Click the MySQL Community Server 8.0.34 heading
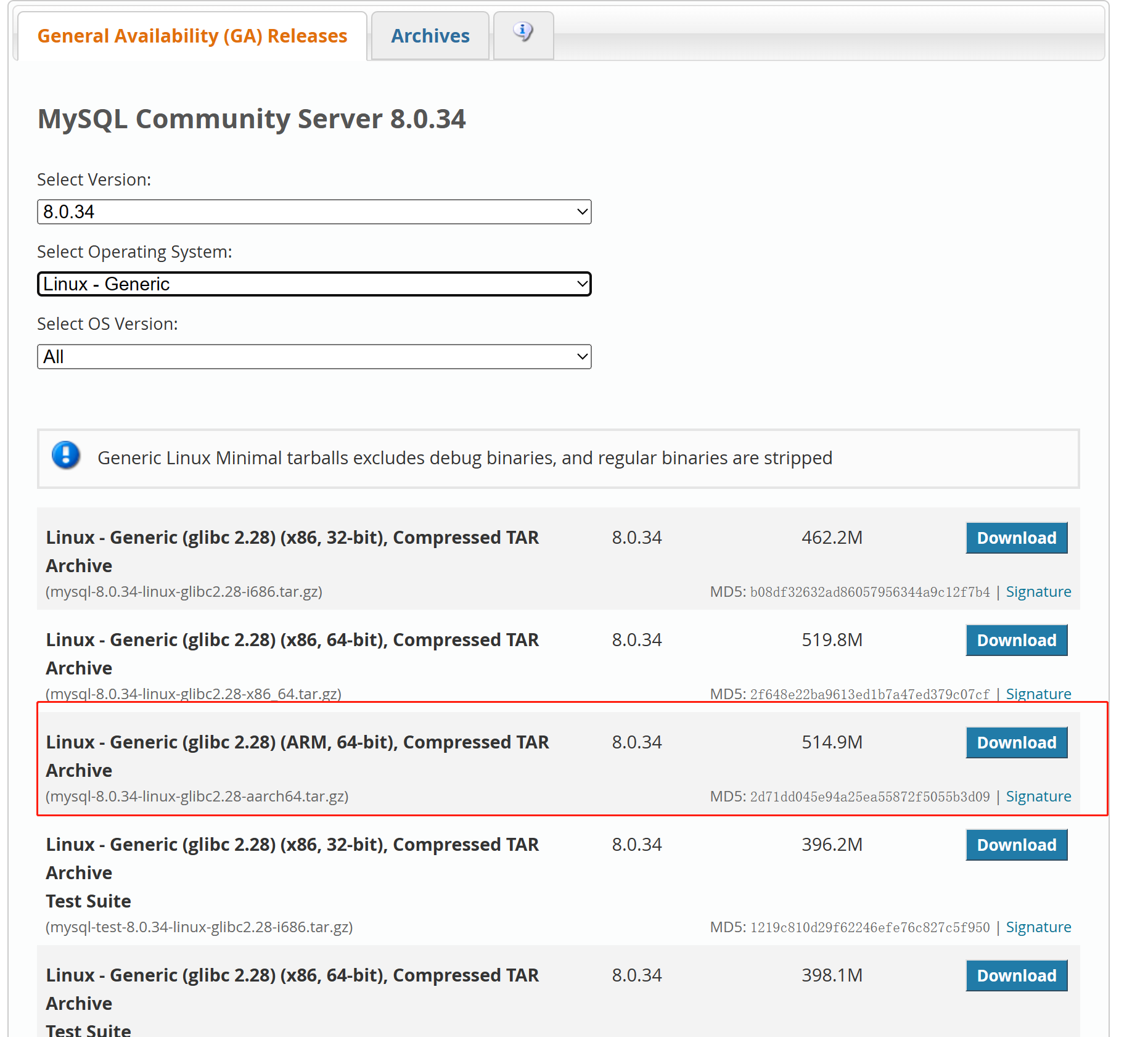 pyautogui.click(x=252, y=119)
